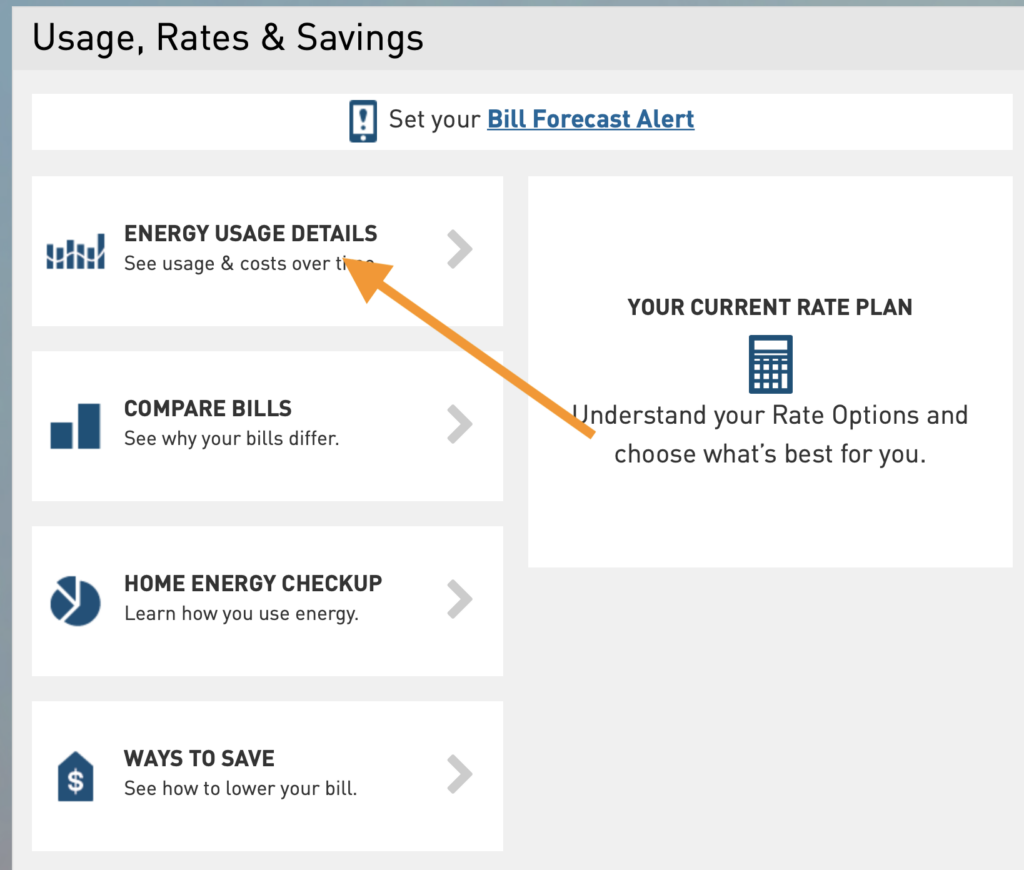This screenshot has width=1024, height=870.
Task: Click the Ways to Save dollar-tag icon
Action: pyautogui.click(x=75, y=776)
